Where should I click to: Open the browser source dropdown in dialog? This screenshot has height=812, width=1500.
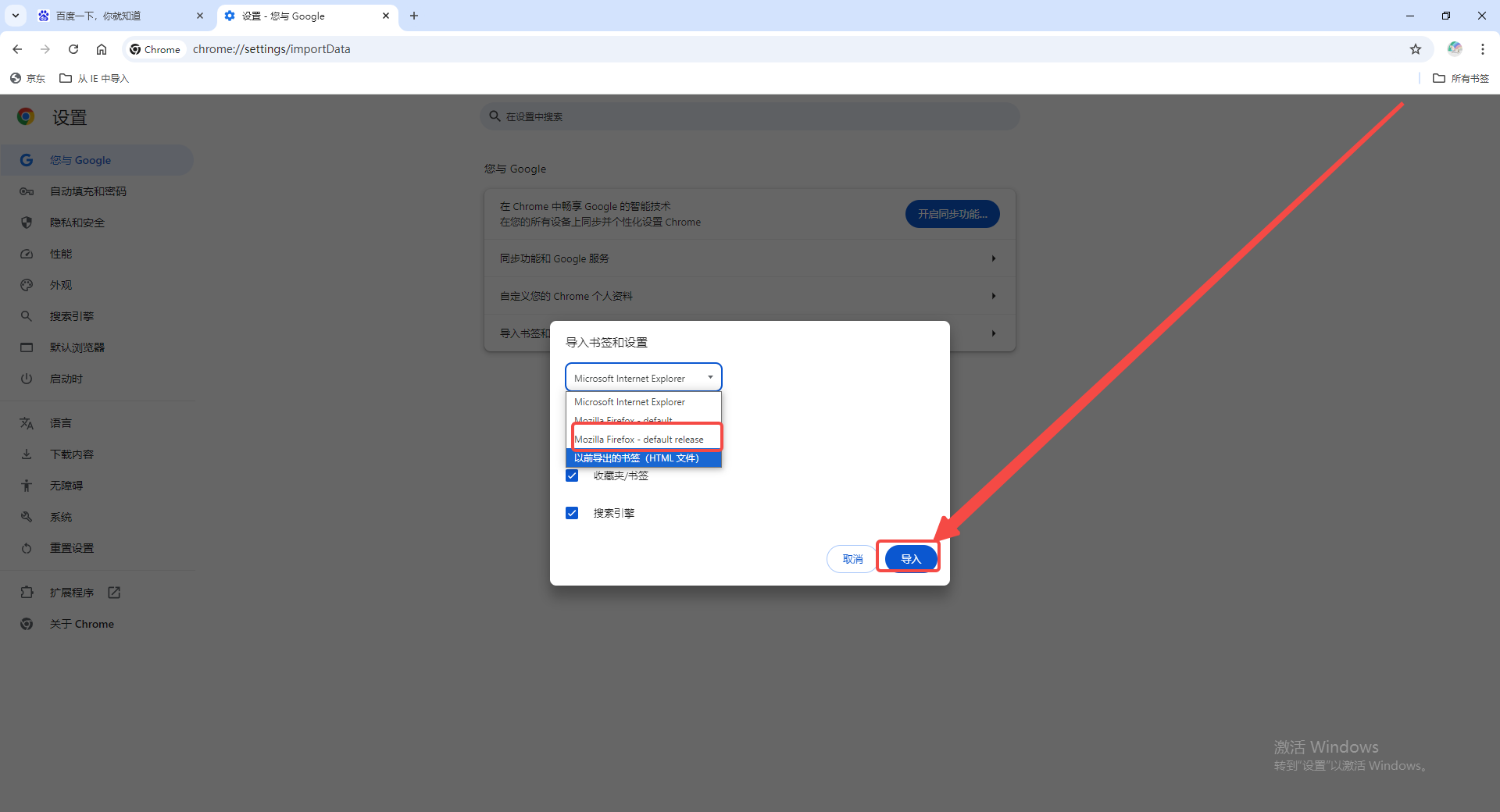tap(644, 378)
